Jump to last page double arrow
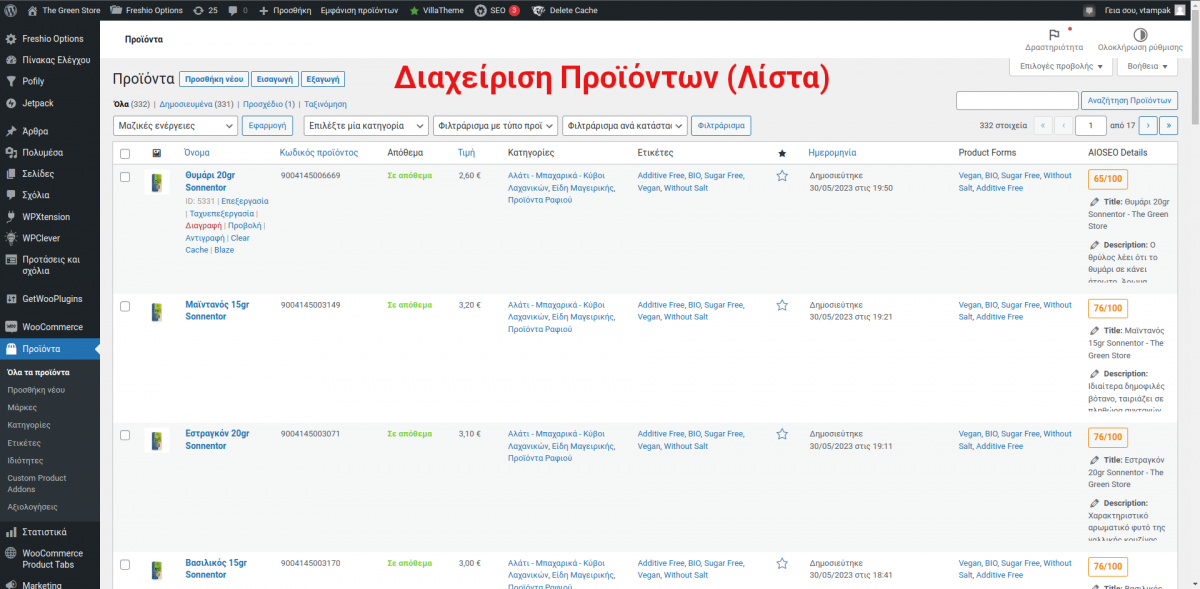This screenshot has height=589, width=1200. point(1168,126)
